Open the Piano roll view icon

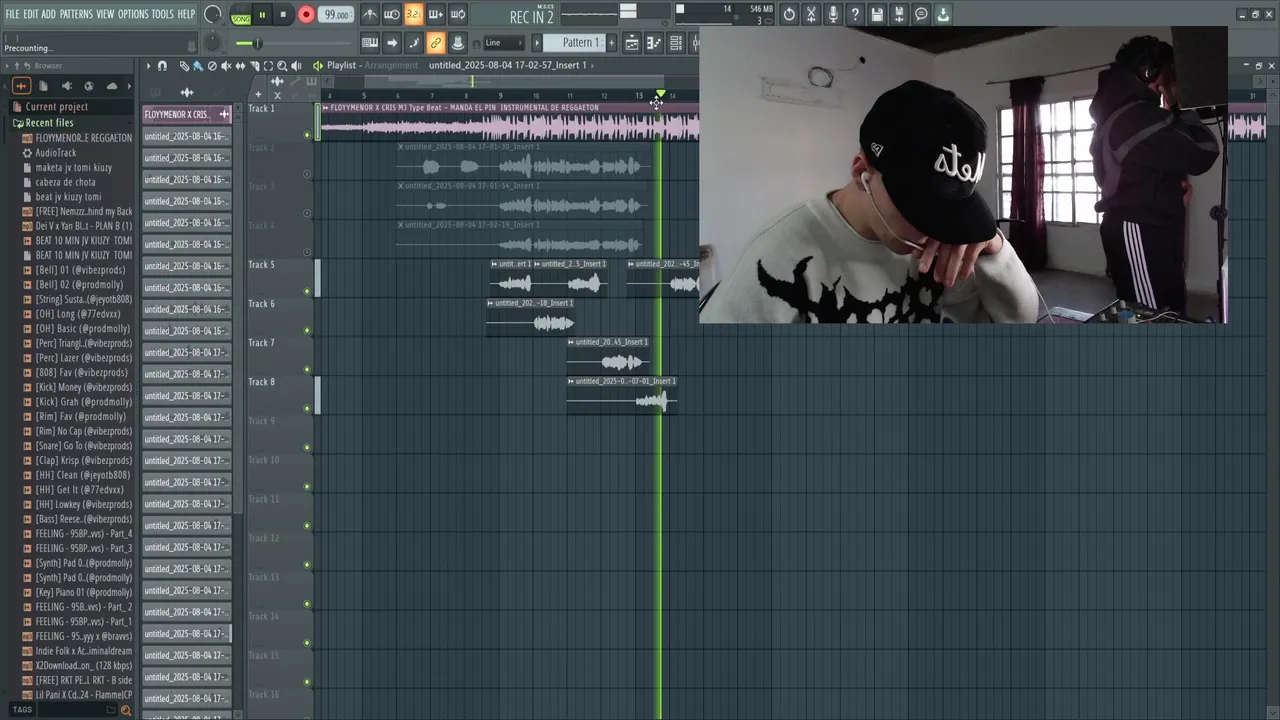[654, 42]
